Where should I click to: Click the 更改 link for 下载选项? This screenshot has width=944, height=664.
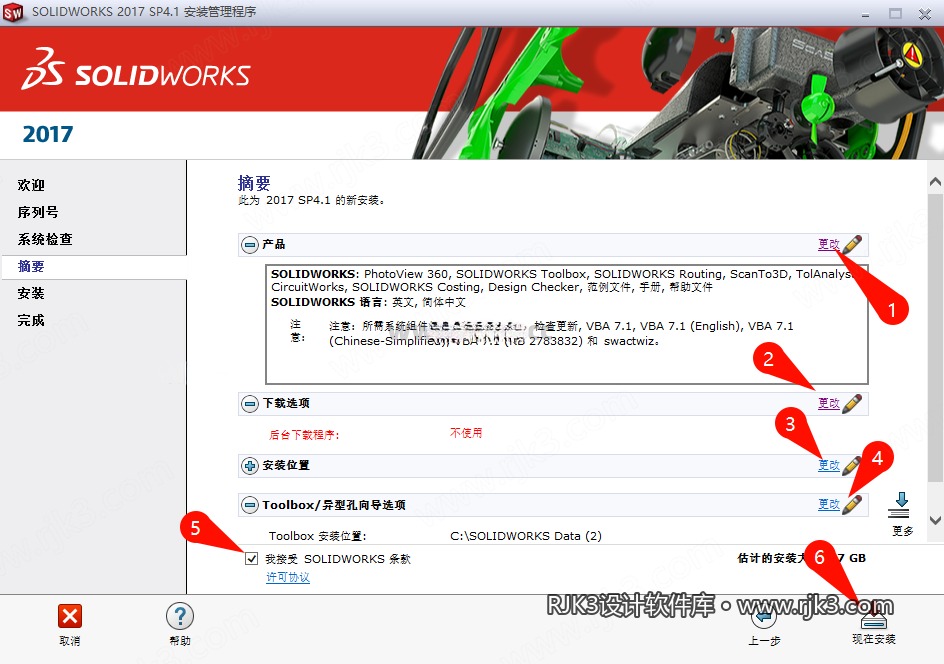click(828, 403)
